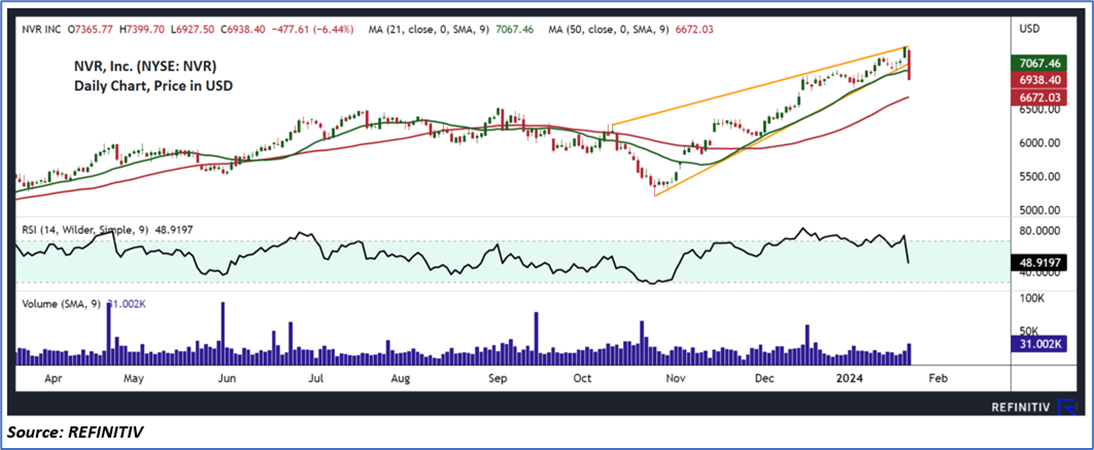Click the Source: REFINITIV caption
The width and height of the screenshot is (1094, 450).
(75, 433)
